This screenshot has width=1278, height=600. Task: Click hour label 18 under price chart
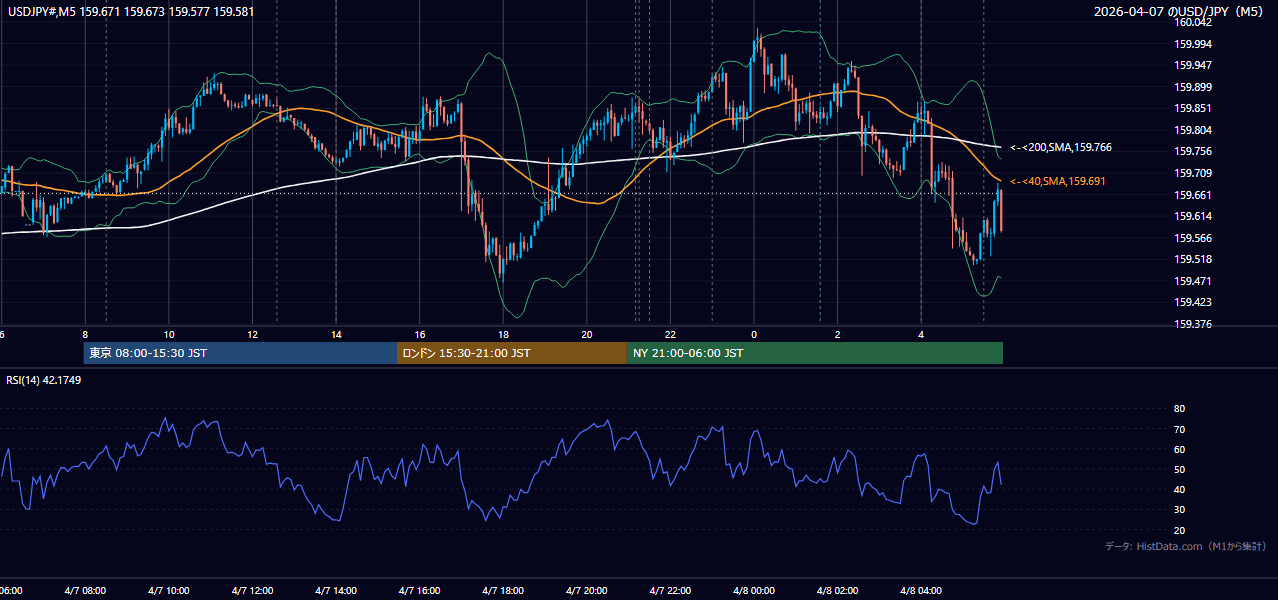[x=503, y=334]
